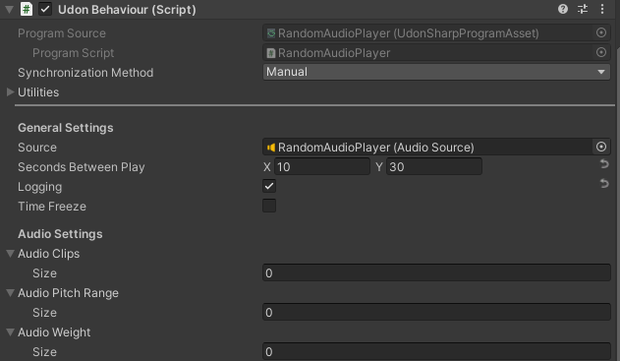
Task: Open the component three-dot context menu
Action: click(x=602, y=9)
